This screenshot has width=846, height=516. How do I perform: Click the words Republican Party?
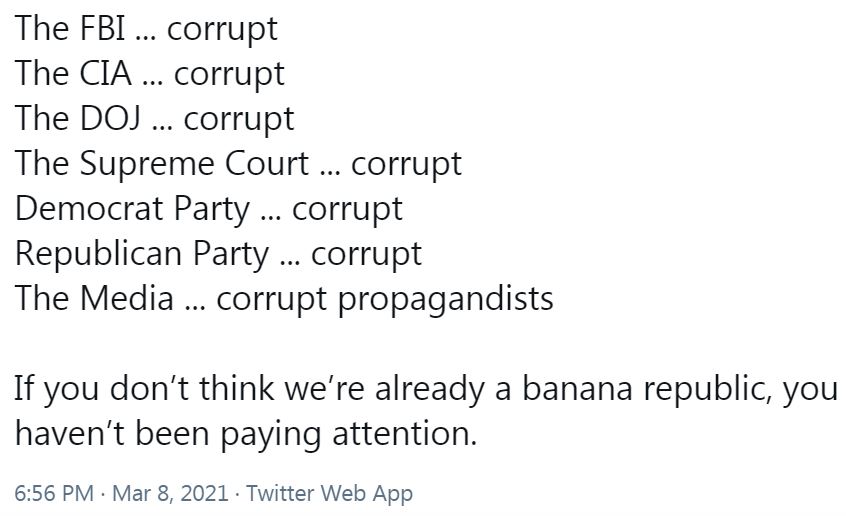[x=142, y=254]
